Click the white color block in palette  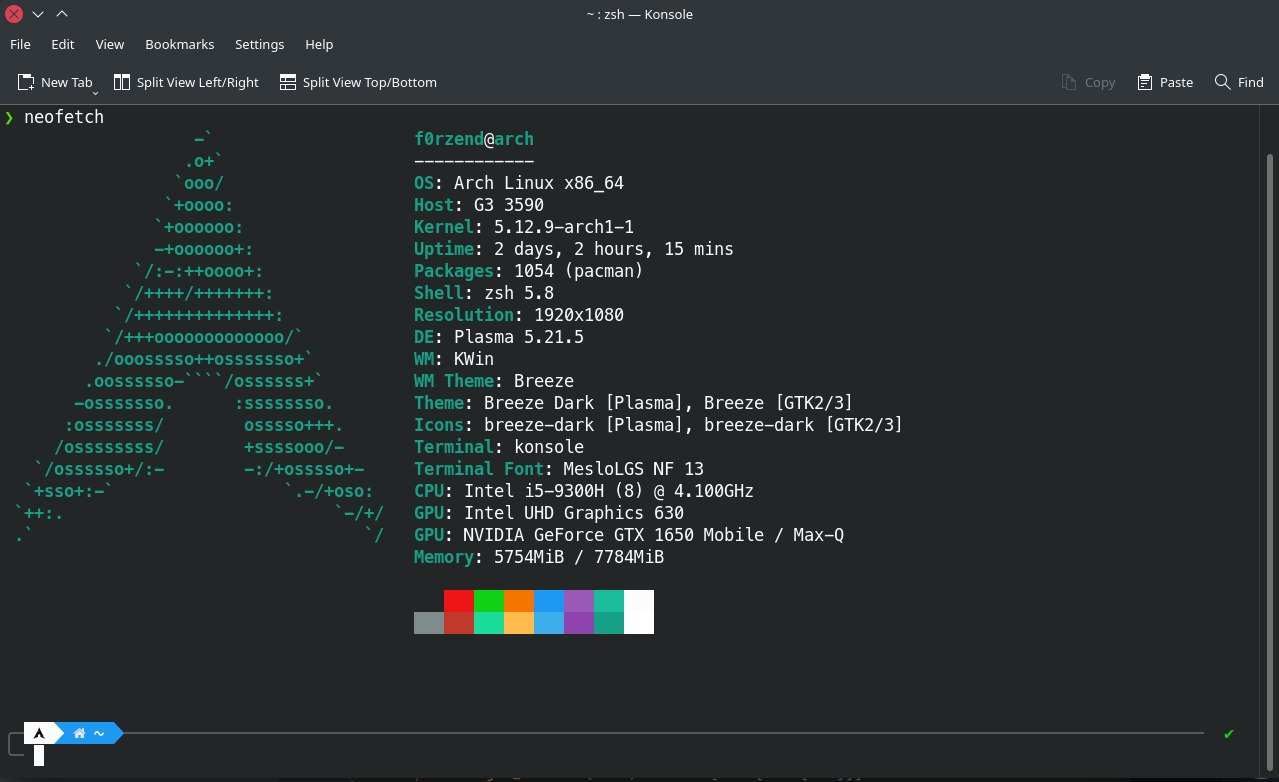[639, 612]
